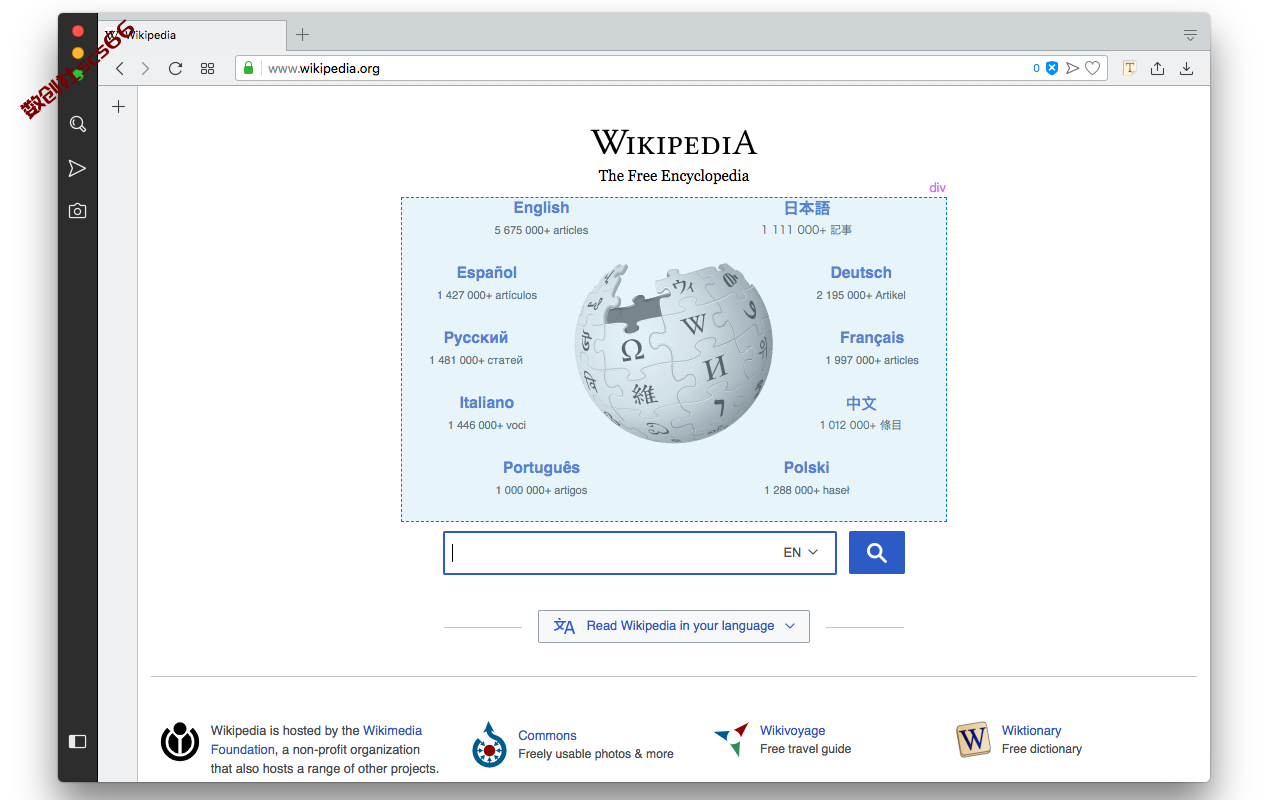This screenshot has height=800, width=1280.
Task: Open the Polski Wikipedia link
Action: 807,468
